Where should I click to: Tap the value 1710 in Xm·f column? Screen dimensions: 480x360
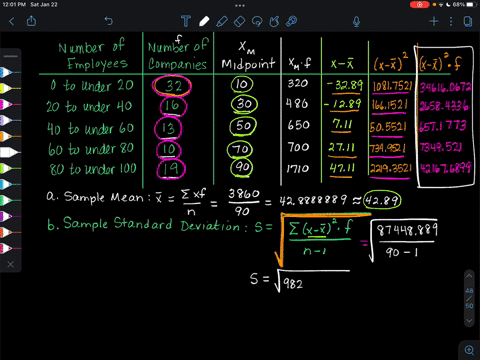point(298,168)
